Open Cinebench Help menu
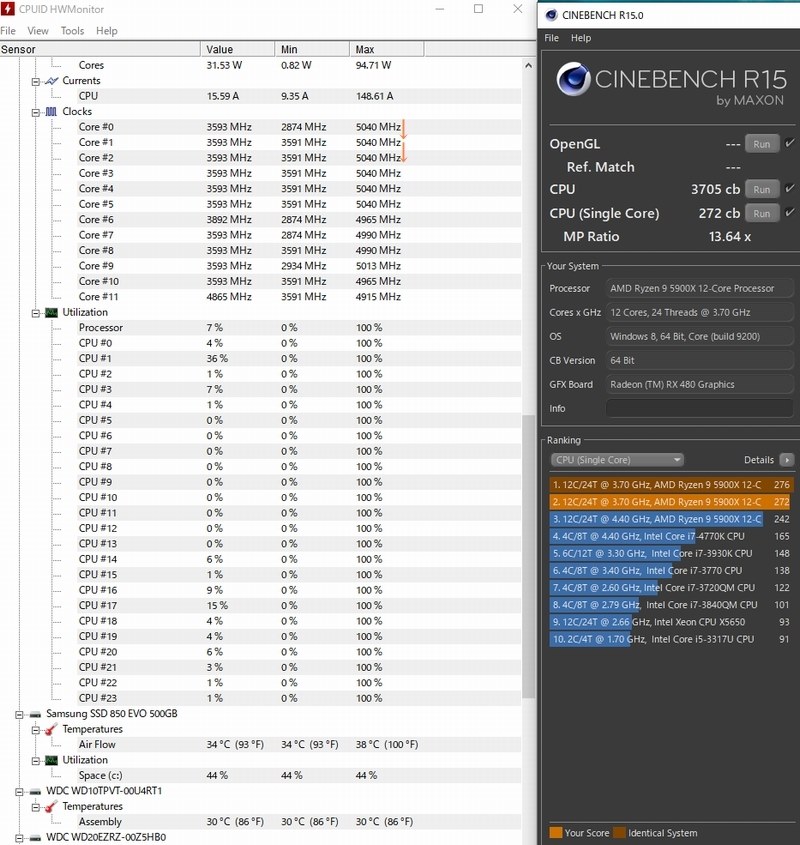This screenshot has width=800, height=845. 581,38
